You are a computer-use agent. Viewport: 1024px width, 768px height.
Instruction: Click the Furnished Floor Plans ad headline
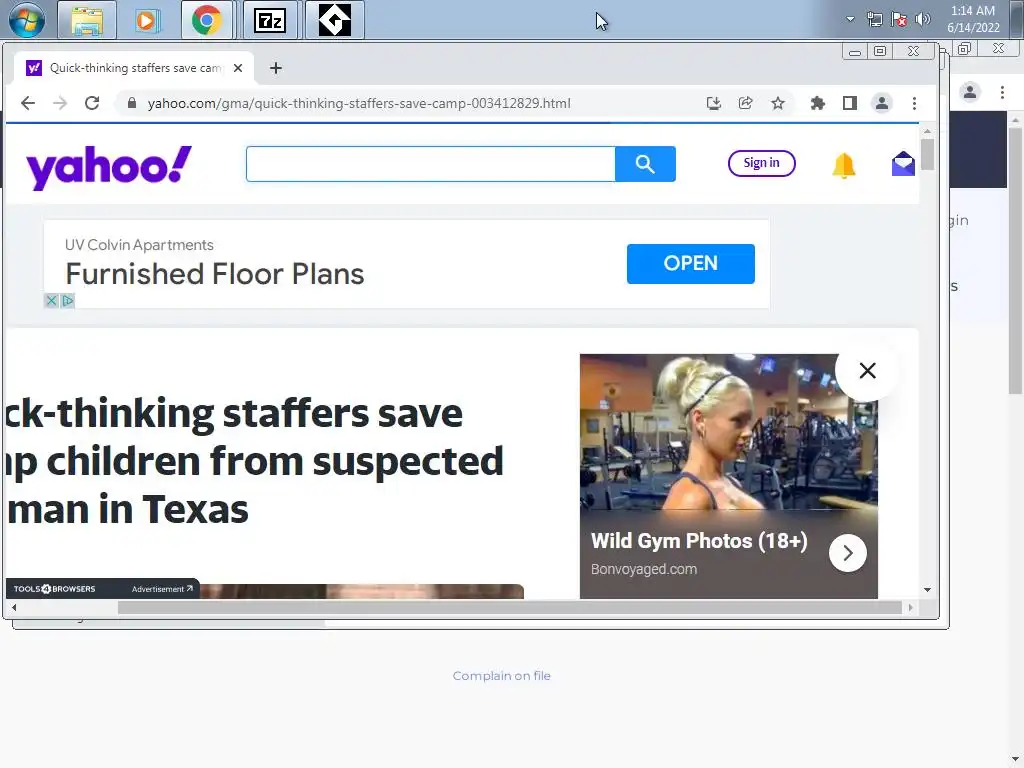pyautogui.click(x=215, y=274)
